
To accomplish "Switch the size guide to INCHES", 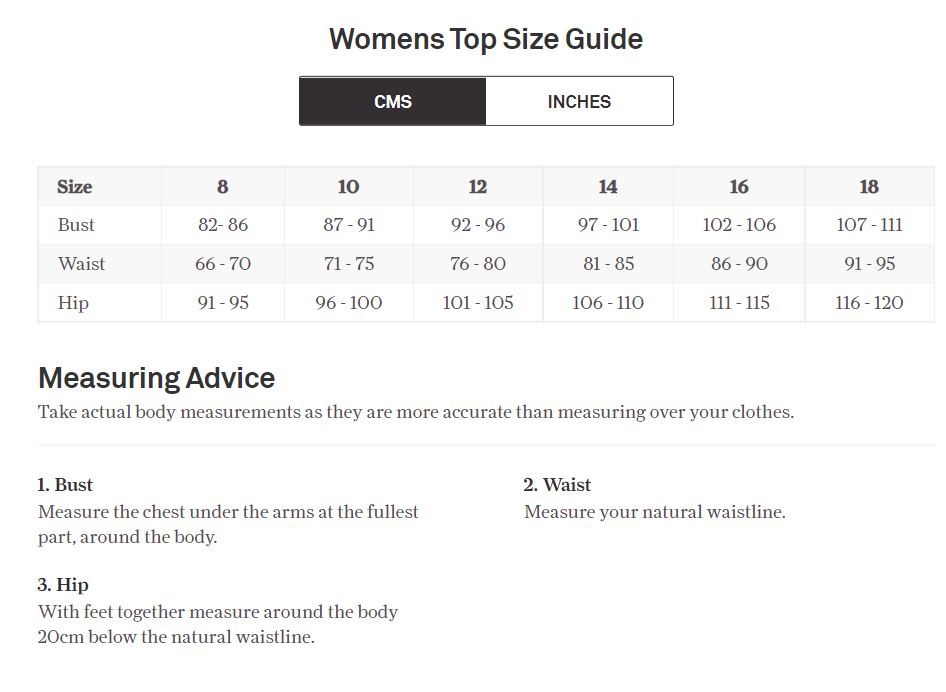I will [579, 102].
